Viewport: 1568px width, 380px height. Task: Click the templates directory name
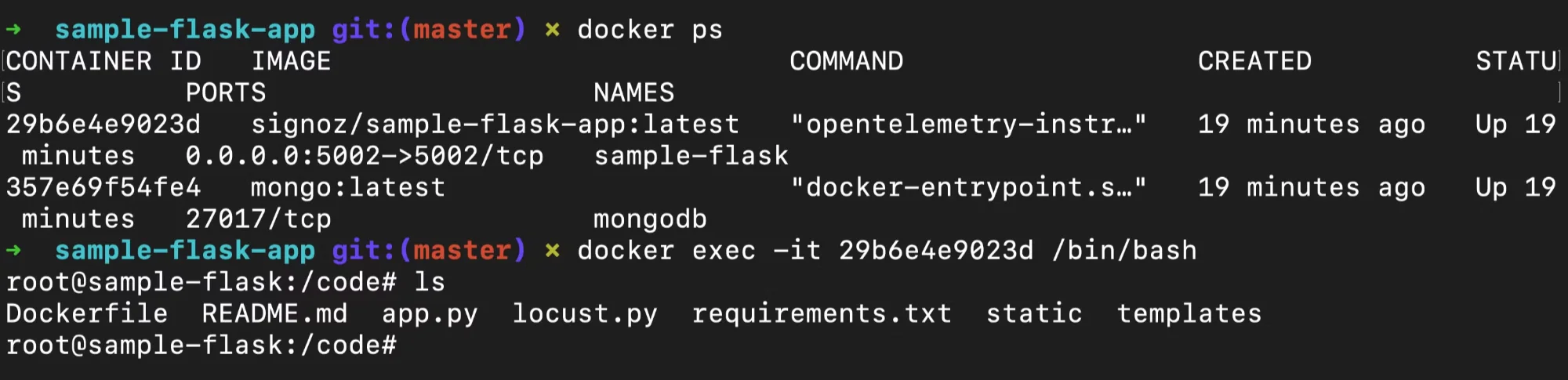(x=1189, y=314)
